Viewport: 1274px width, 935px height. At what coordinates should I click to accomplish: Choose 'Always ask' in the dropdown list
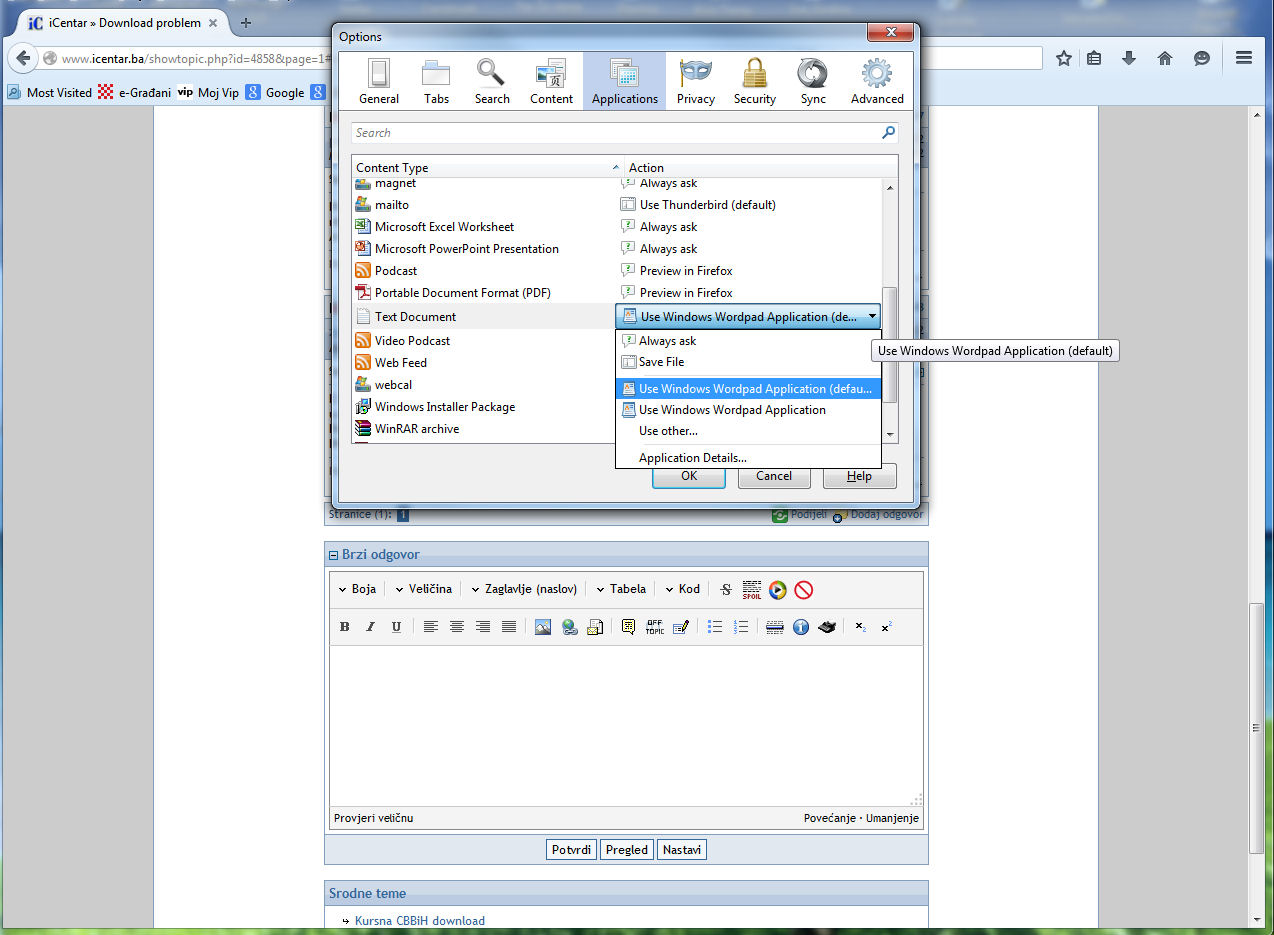click(x=667, y=341)
